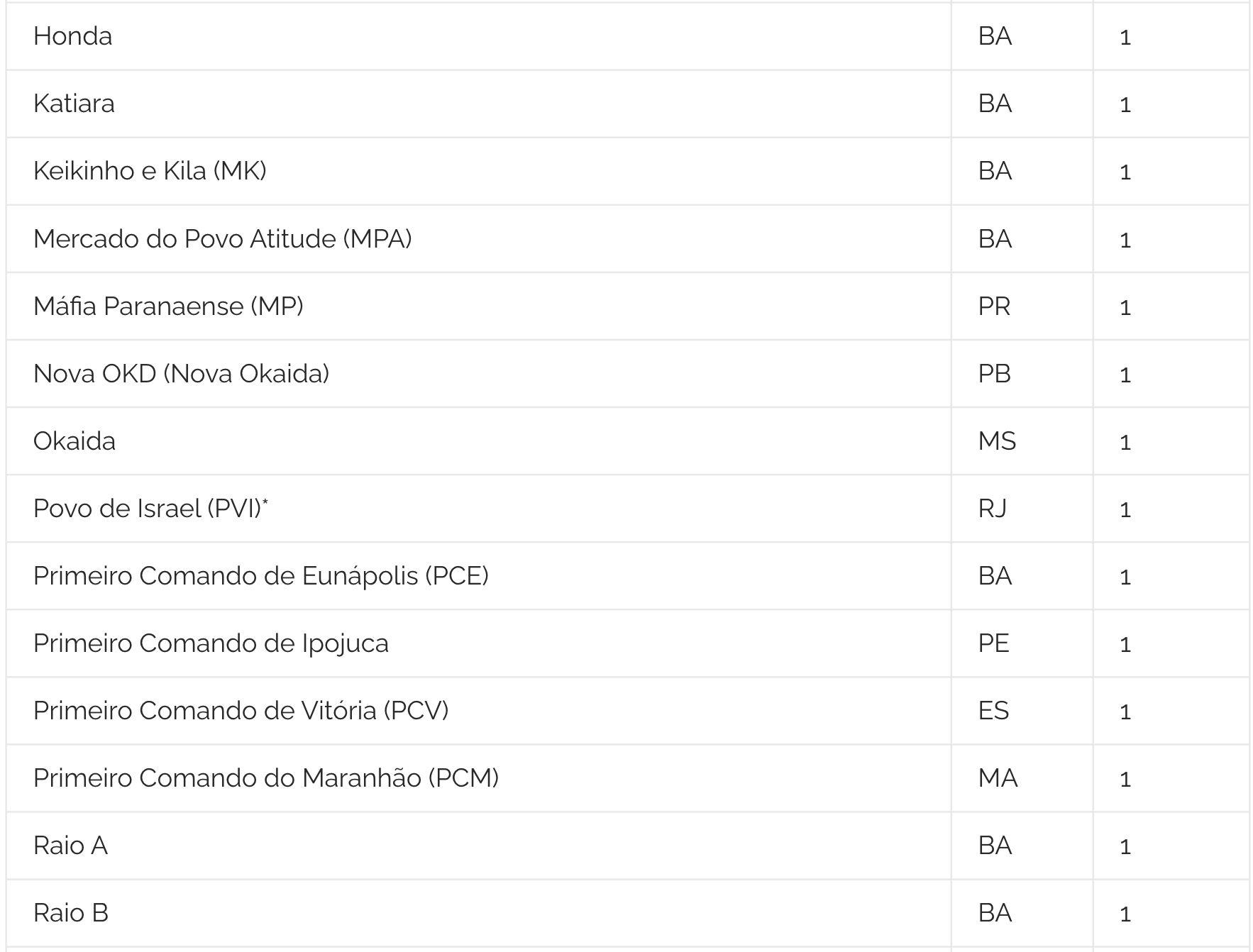Click Primeiro Comando de Vitória (PCV)
This screenshot has width=1253, height=952.
tap(241, 710)
